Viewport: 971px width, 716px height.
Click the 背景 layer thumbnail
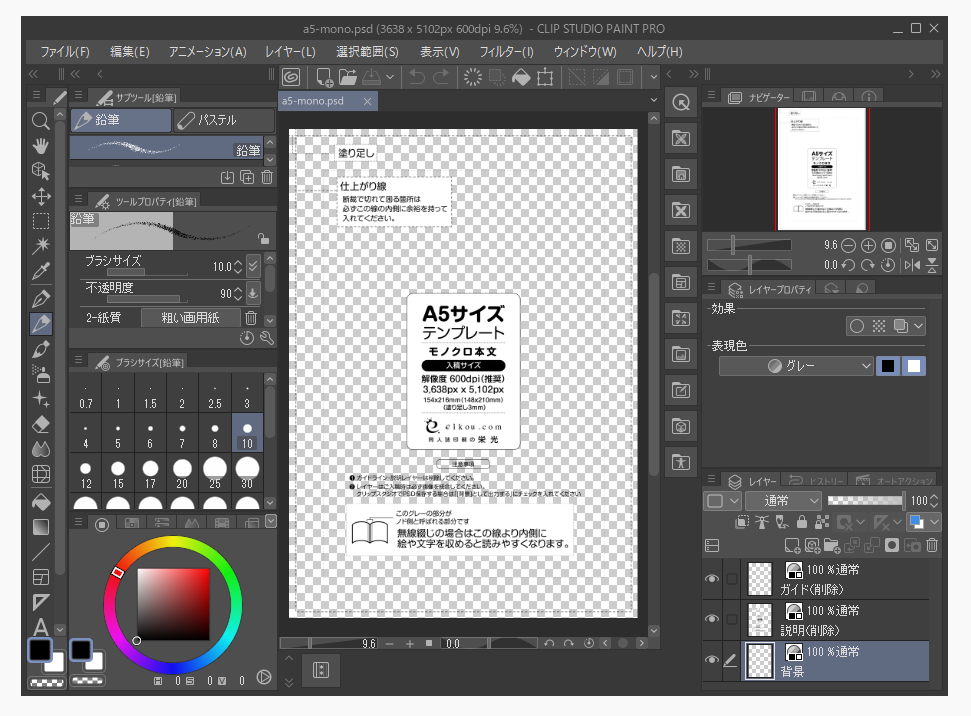760,660
